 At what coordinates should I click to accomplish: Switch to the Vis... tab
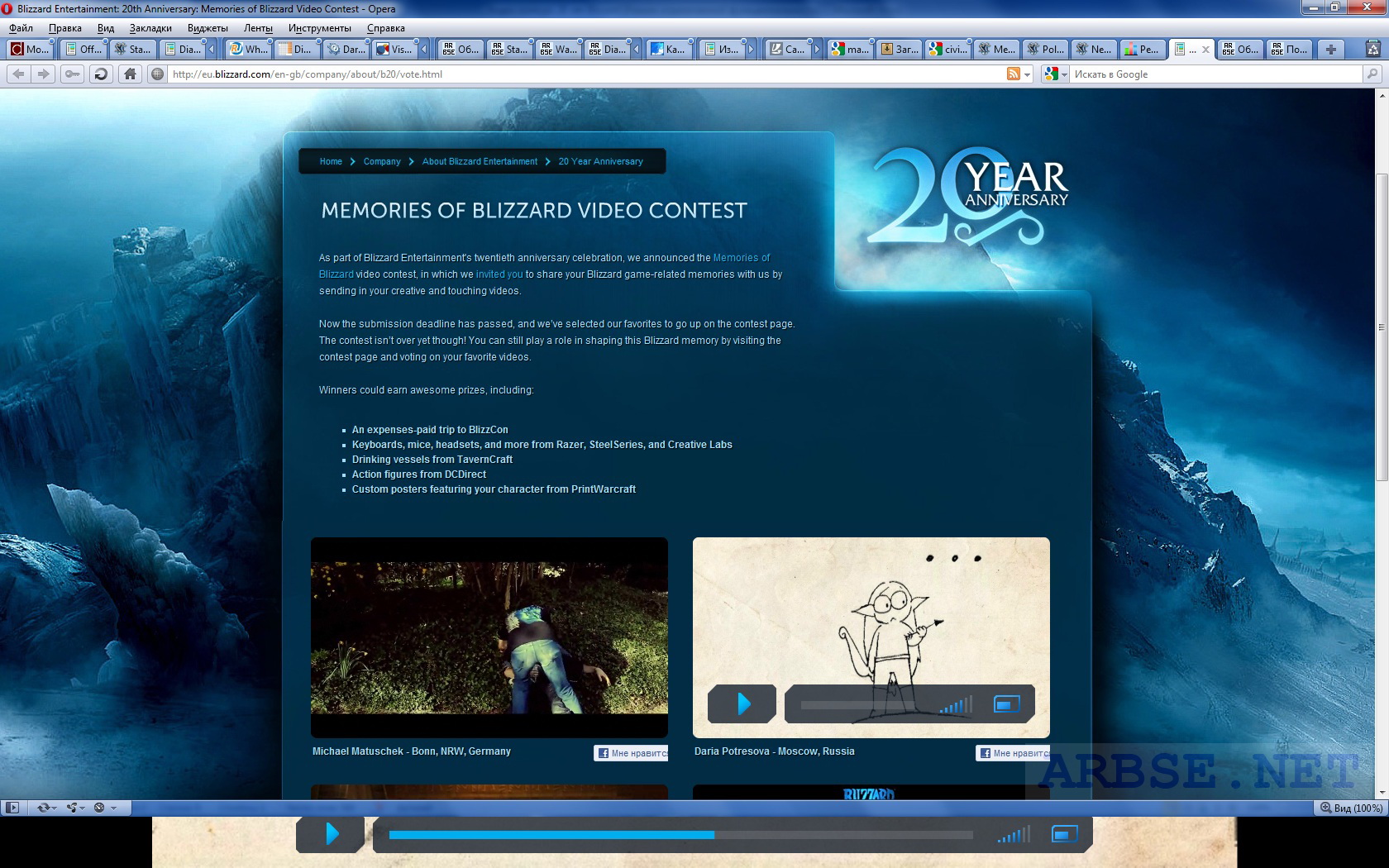pyautogui.click(x=394, y=50)
